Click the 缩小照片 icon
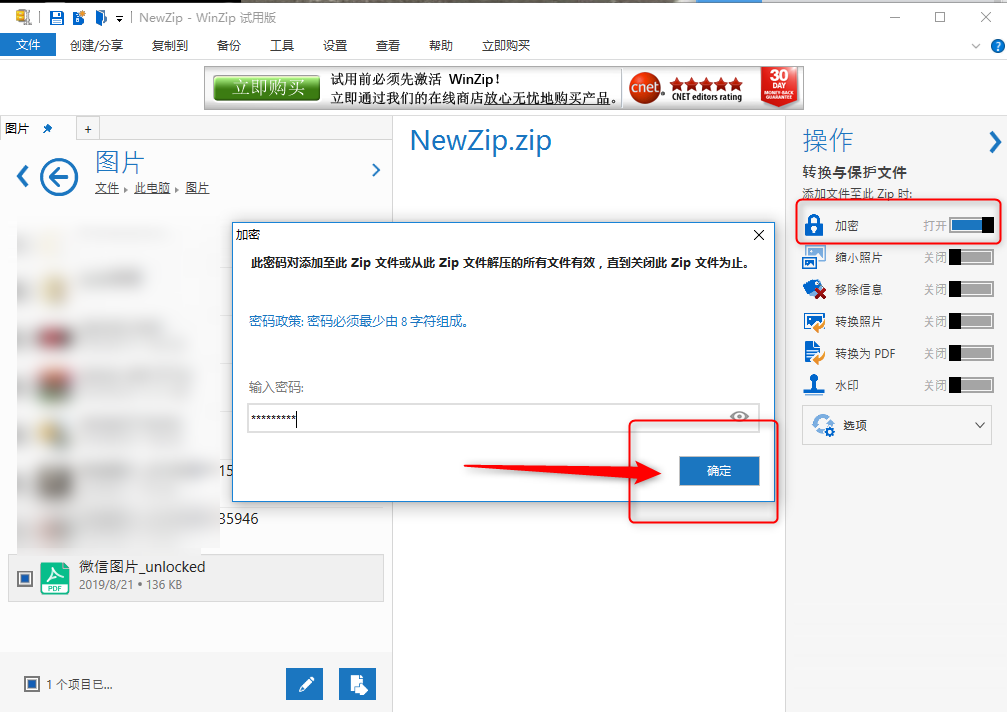1007x712 pixels. [x=814, y=257]
